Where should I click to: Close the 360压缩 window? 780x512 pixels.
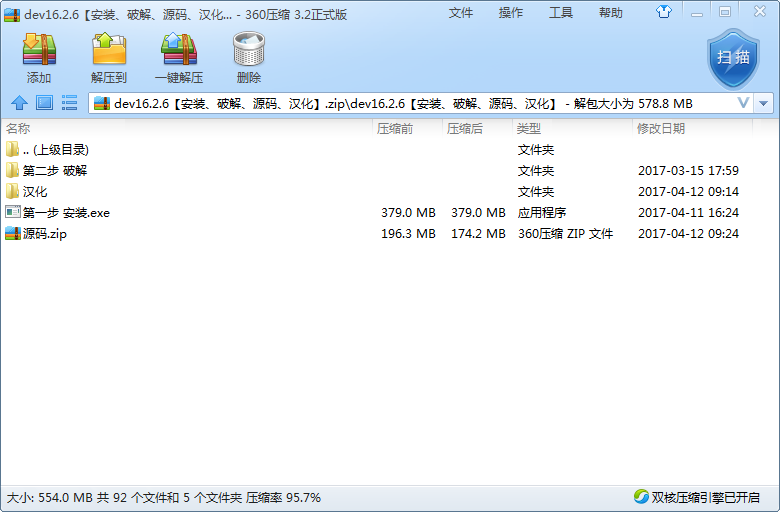(x=760, y=11)
